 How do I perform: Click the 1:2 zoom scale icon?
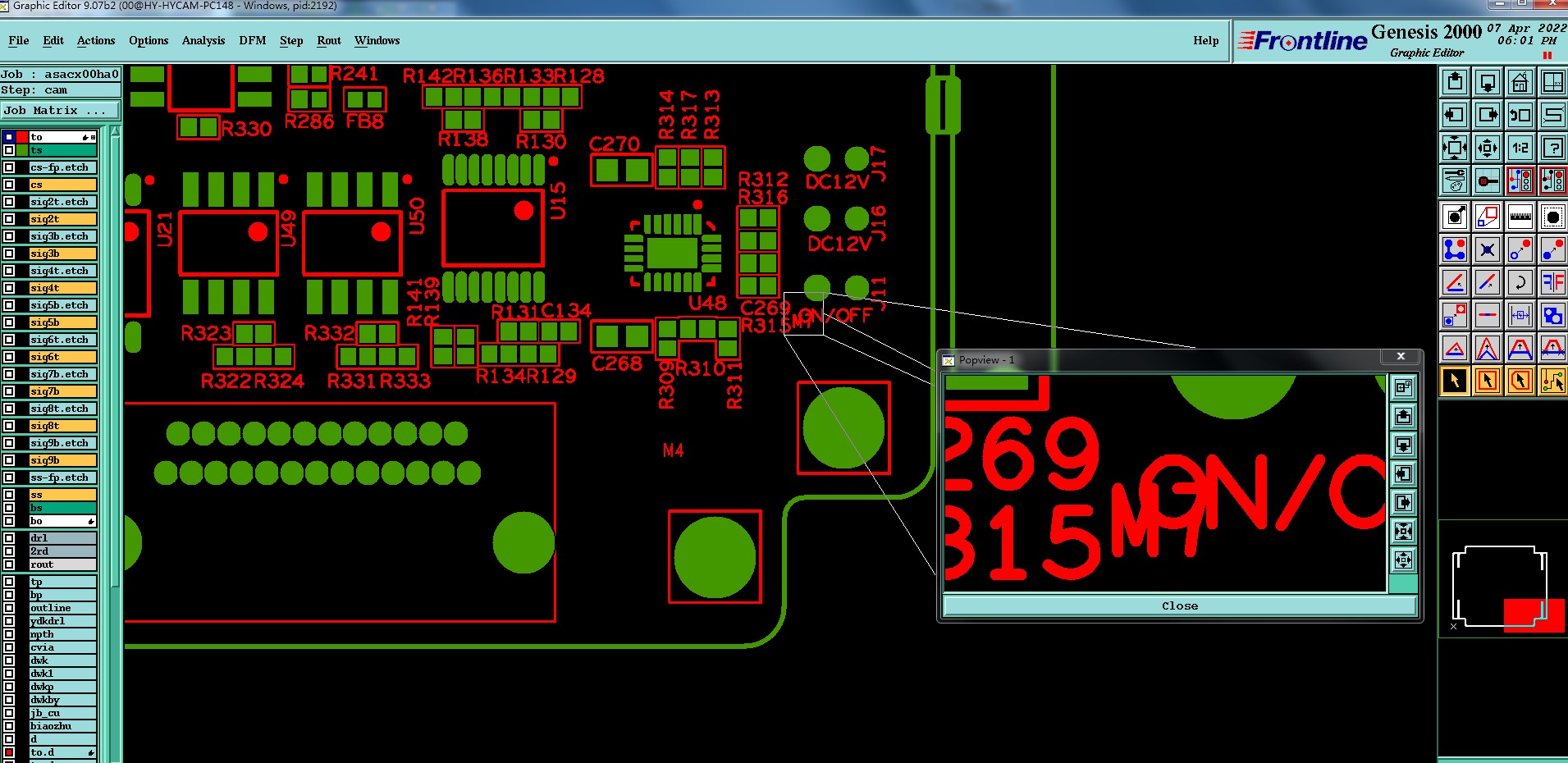click(x=1520, y=148)
